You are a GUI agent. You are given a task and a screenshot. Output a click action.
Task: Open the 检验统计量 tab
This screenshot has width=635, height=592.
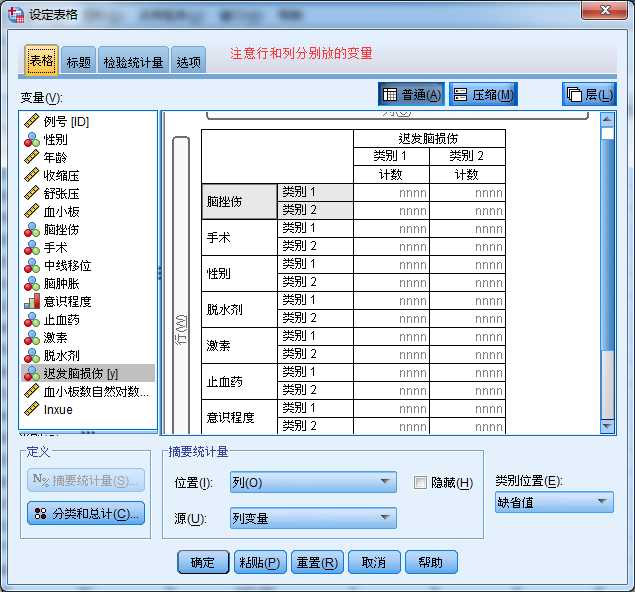point(133,62)
